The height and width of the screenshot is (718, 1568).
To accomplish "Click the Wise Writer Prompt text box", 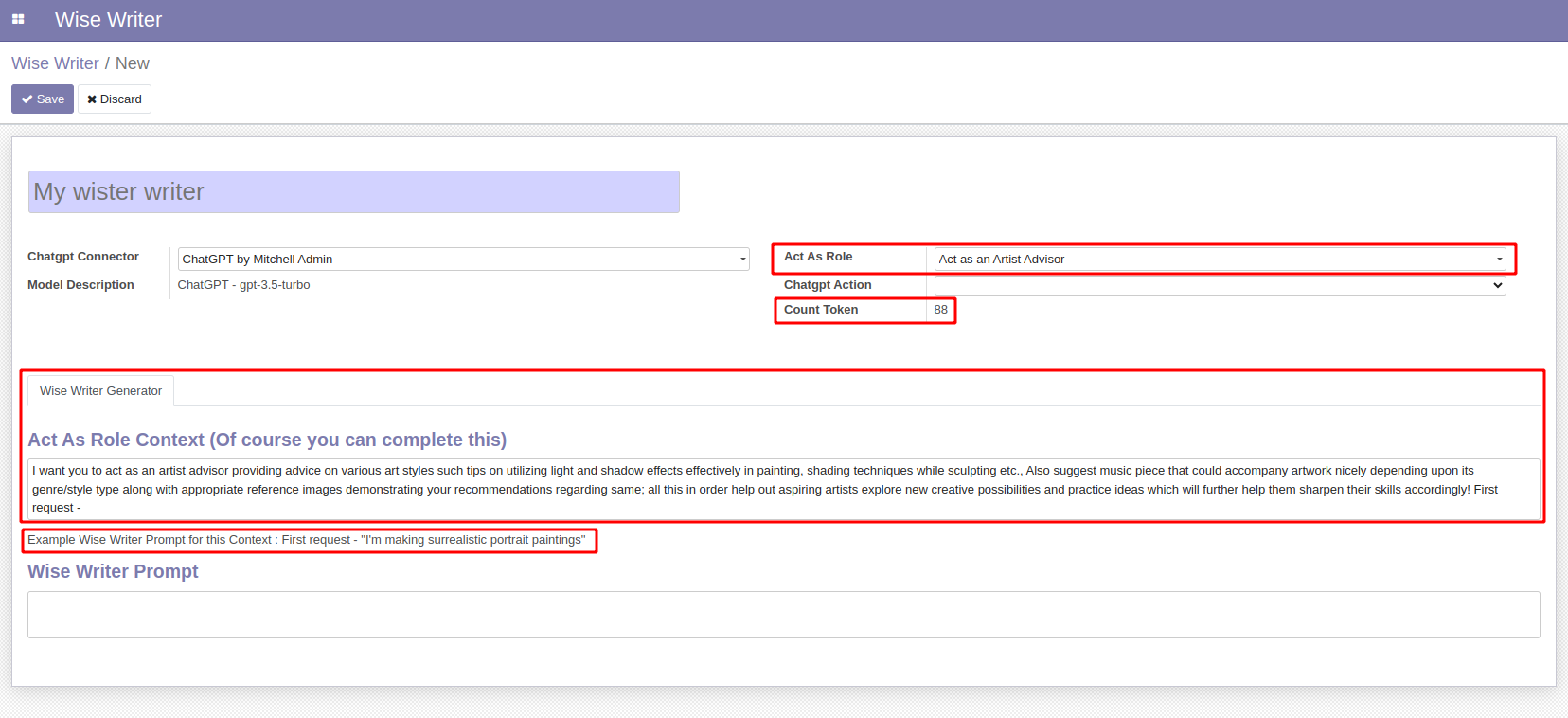I will tap(784, 615).
